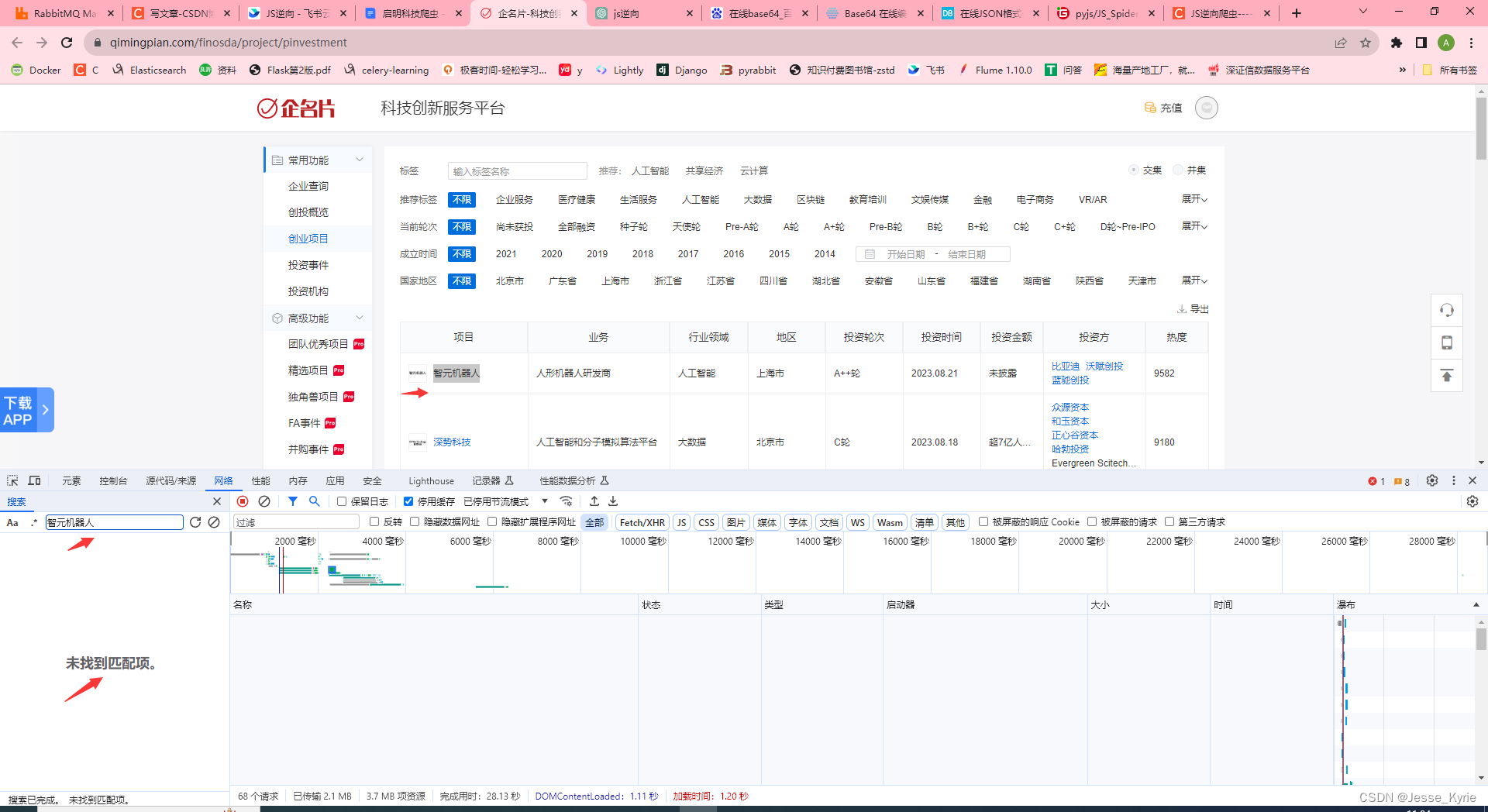
Task: Check the 第三方请求 checkbox
Action: tap(1169, 521)
